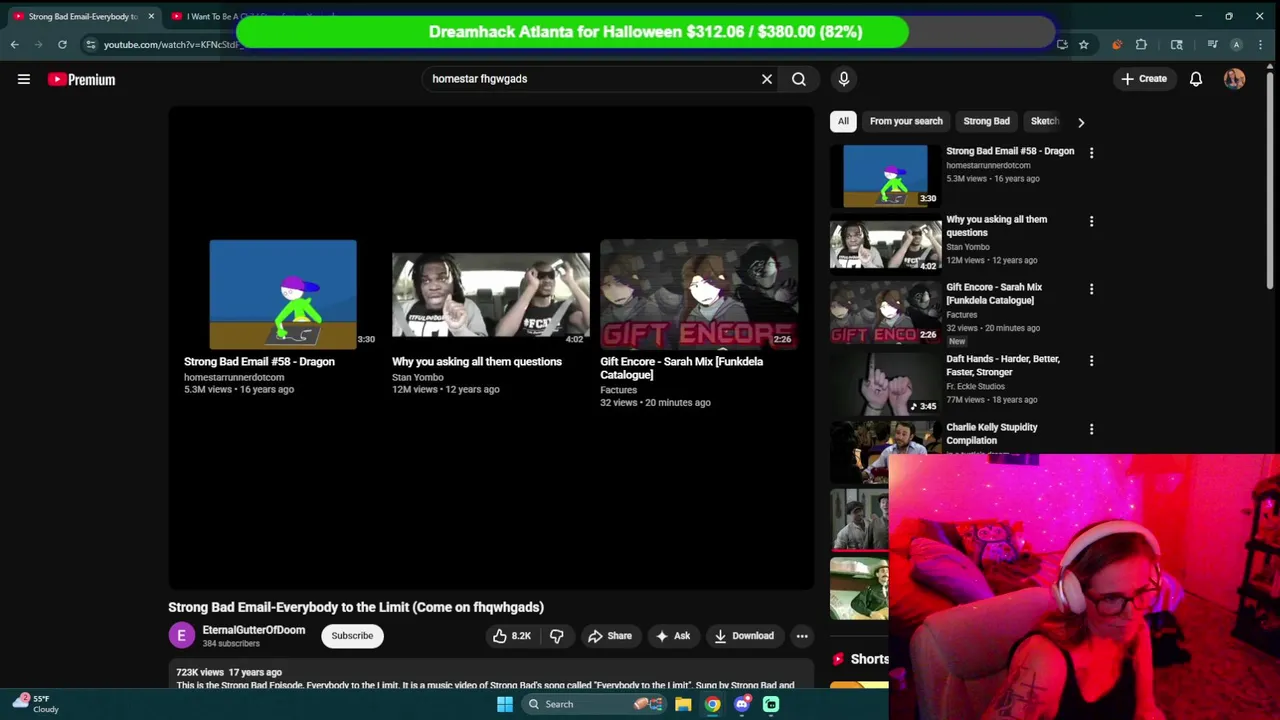Screen dimensions: 1280x720
Task: Open options menu for Strong Bad Email #58 sidebar item
Action: [1091, 153]
